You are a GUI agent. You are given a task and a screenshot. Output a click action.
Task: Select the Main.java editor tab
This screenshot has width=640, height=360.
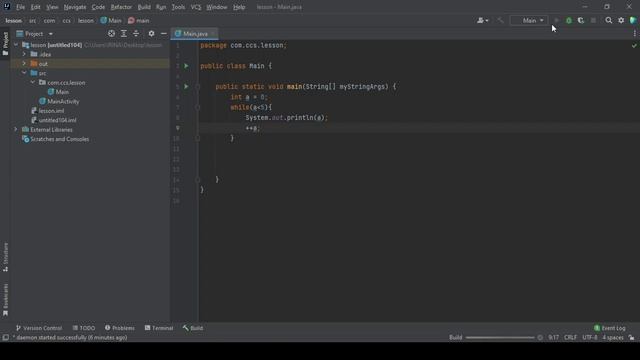pos(194,33)
